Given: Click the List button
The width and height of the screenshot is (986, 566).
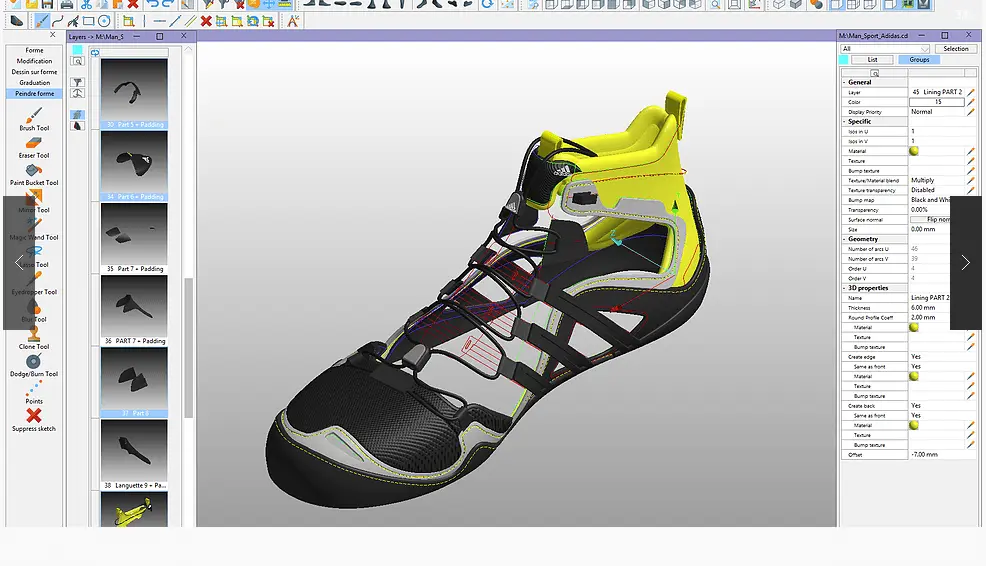Looking at the screenshot, I should click(x=872, y=60).
